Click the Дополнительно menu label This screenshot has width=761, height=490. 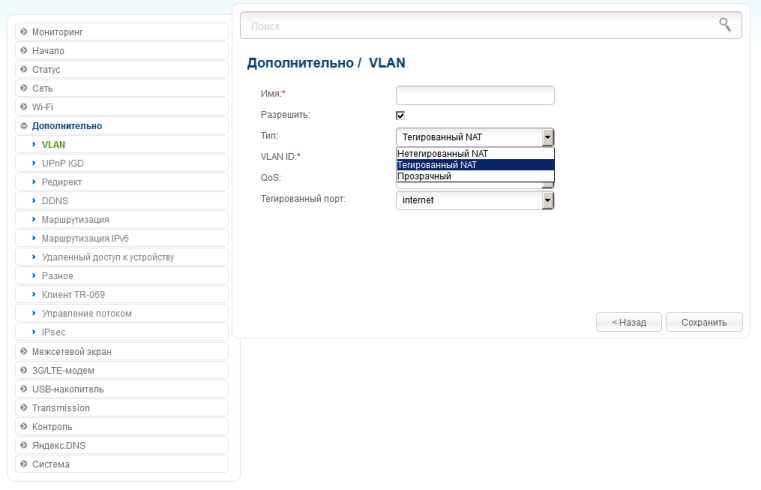[x=67, y=126]
